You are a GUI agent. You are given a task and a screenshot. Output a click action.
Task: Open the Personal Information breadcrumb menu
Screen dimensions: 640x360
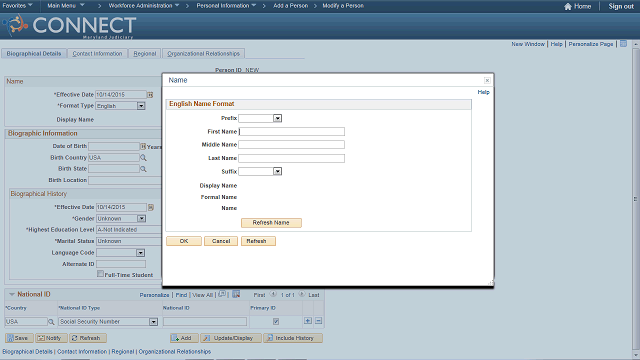coord(226,6)
